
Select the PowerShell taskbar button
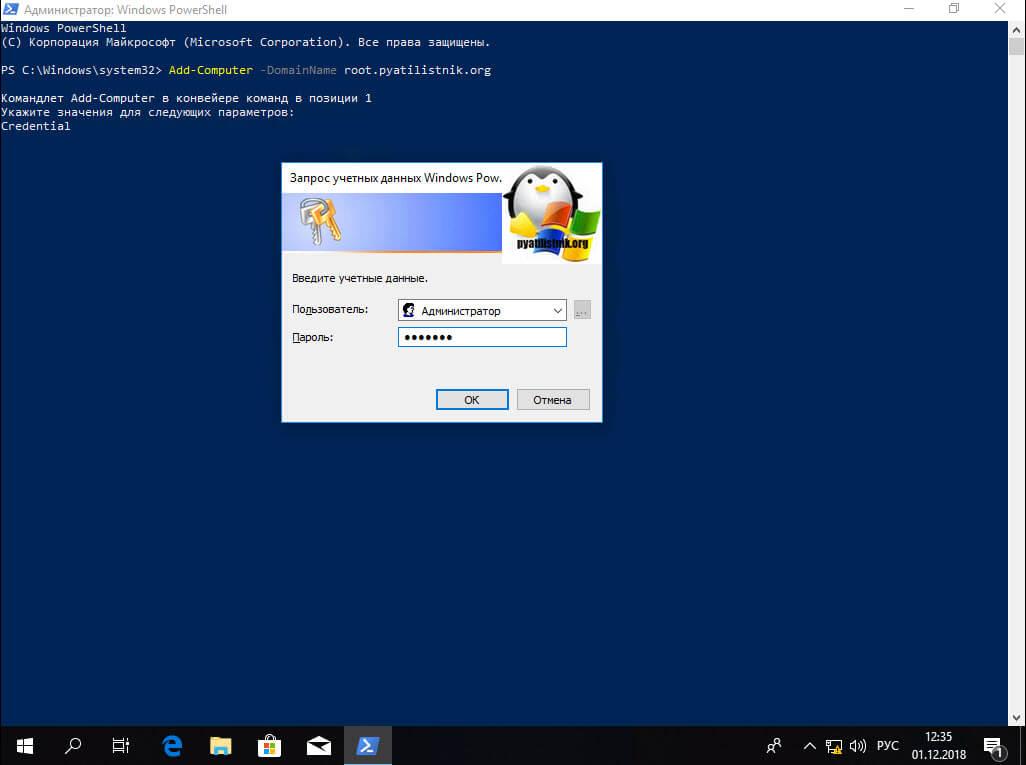tap(367, 745)
